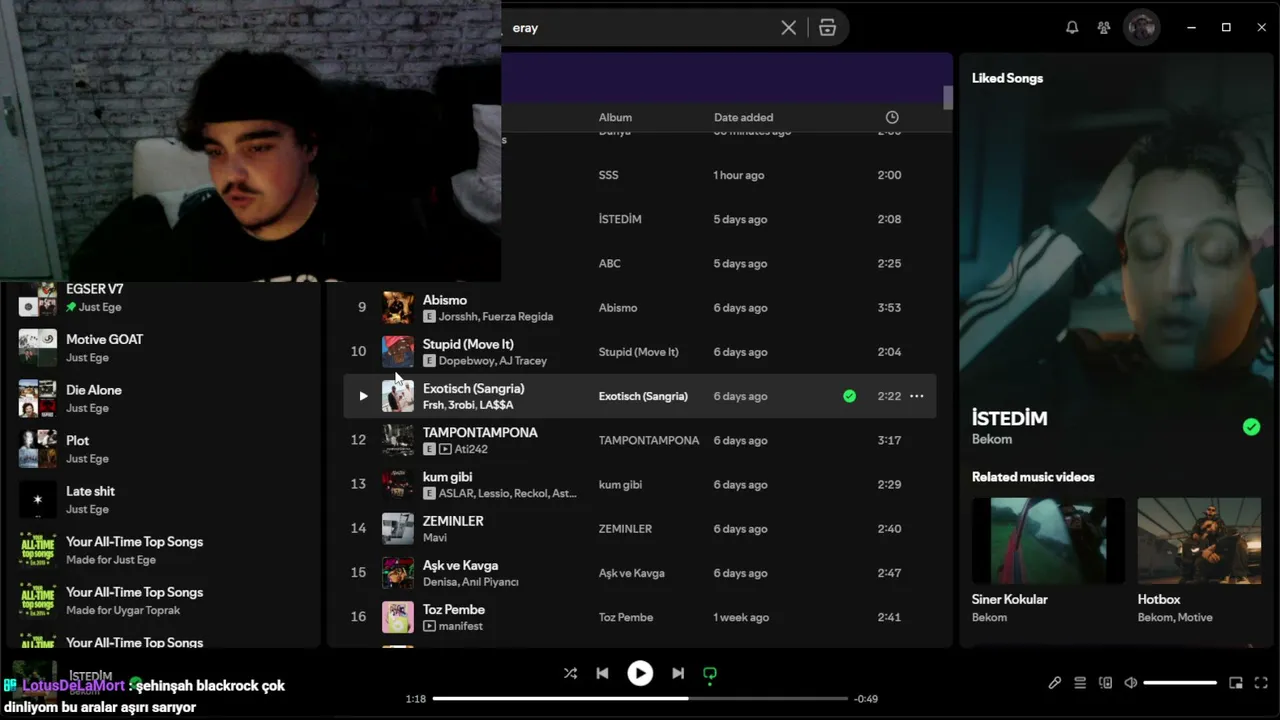Open the Die Alone playlist
The height and width of the screenshot is (720, 1280).
165,398
